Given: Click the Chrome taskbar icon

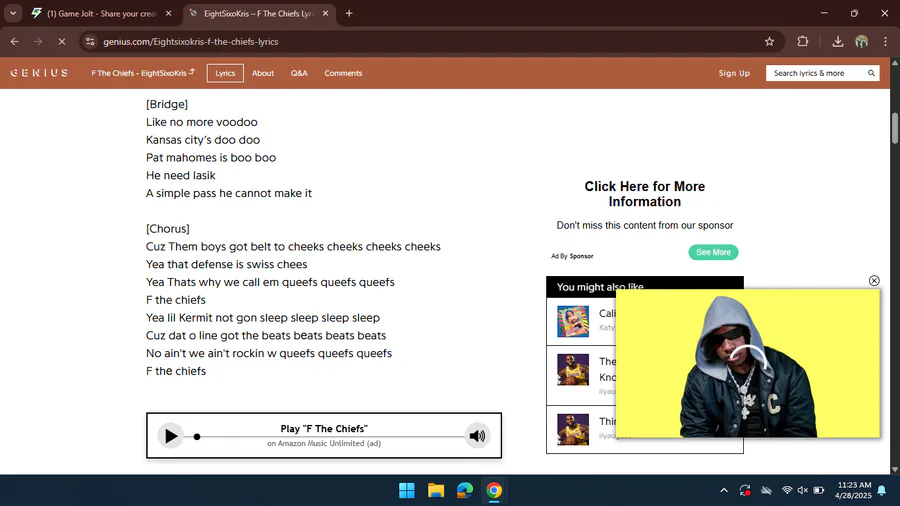Looking at the screenshot, I should point(494,491).
